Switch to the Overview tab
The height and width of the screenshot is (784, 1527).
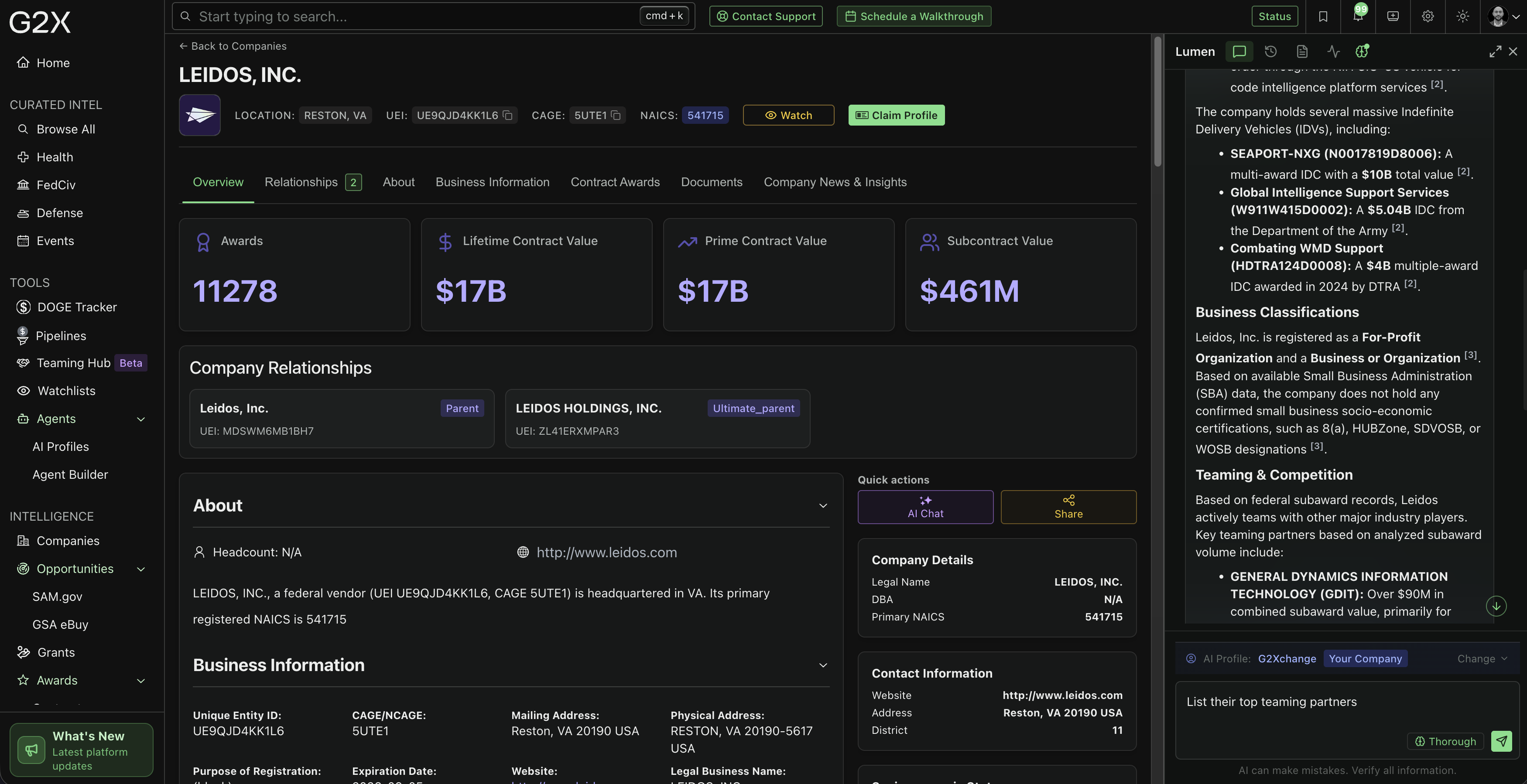(218, 182)
